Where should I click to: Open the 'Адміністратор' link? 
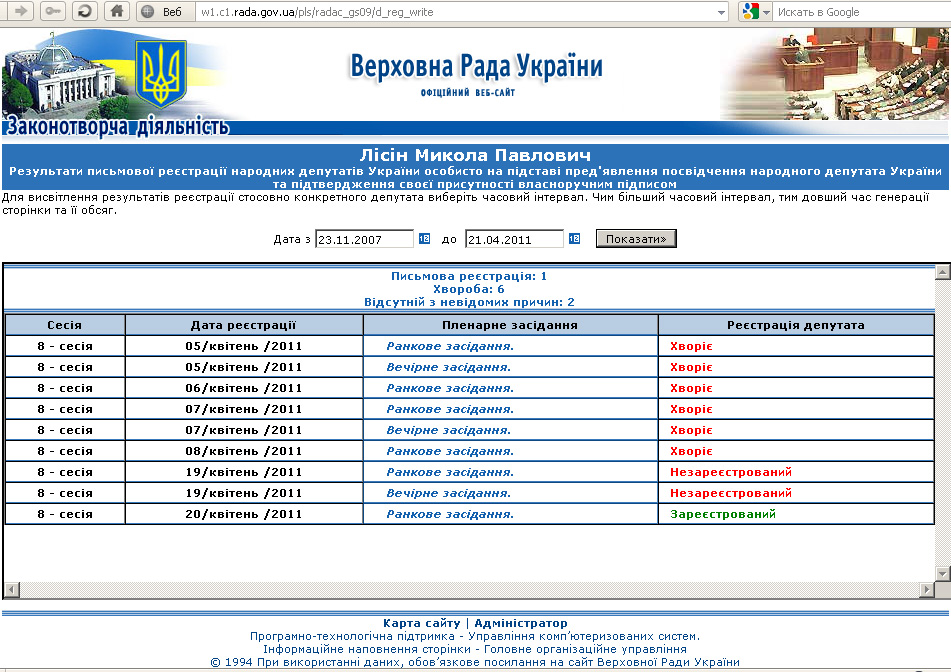coord(520,623)
